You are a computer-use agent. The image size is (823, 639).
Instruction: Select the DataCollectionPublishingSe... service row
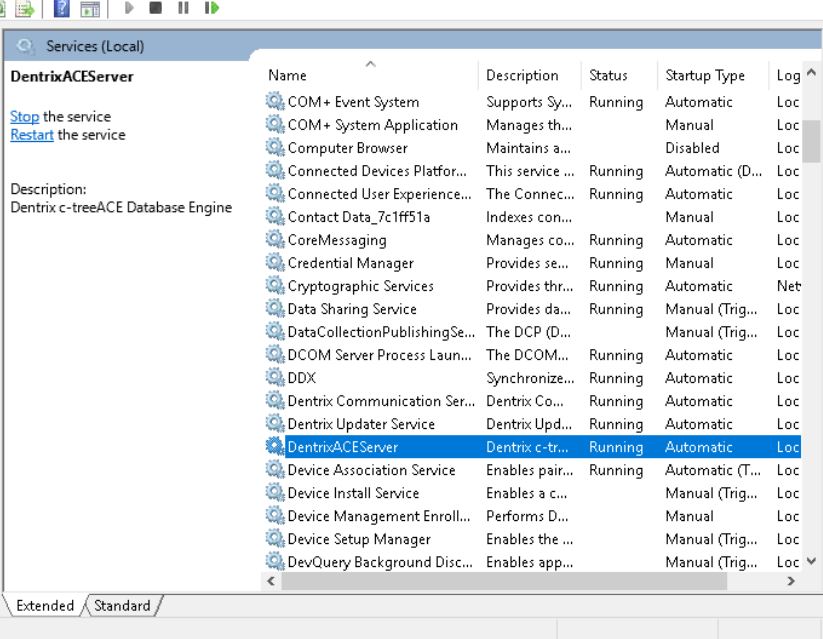click(533, 332)
